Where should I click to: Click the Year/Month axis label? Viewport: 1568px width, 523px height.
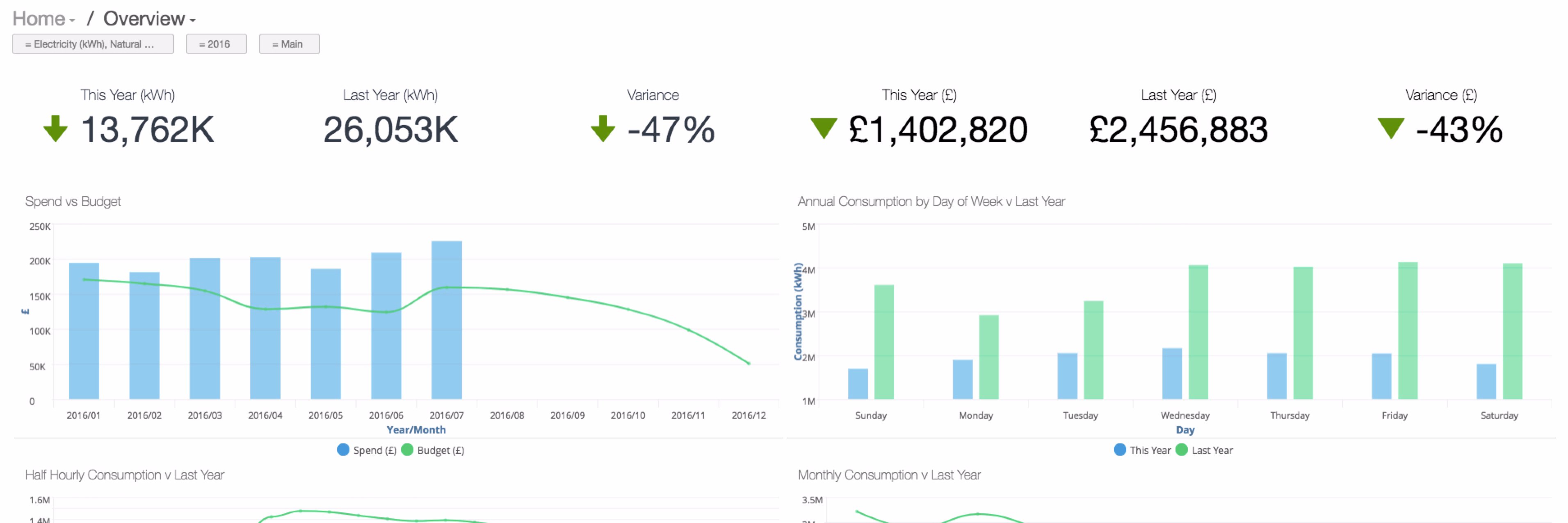(x=416, y=430)
